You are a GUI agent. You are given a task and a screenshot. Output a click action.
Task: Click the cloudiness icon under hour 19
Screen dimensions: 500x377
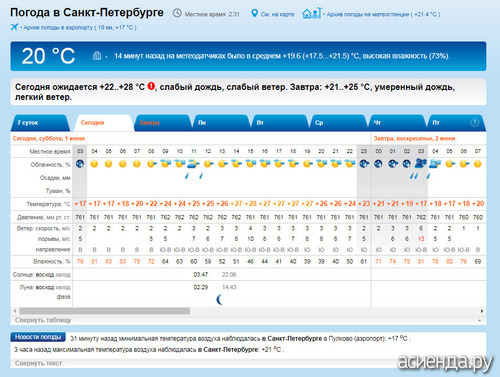coord(308,164)
